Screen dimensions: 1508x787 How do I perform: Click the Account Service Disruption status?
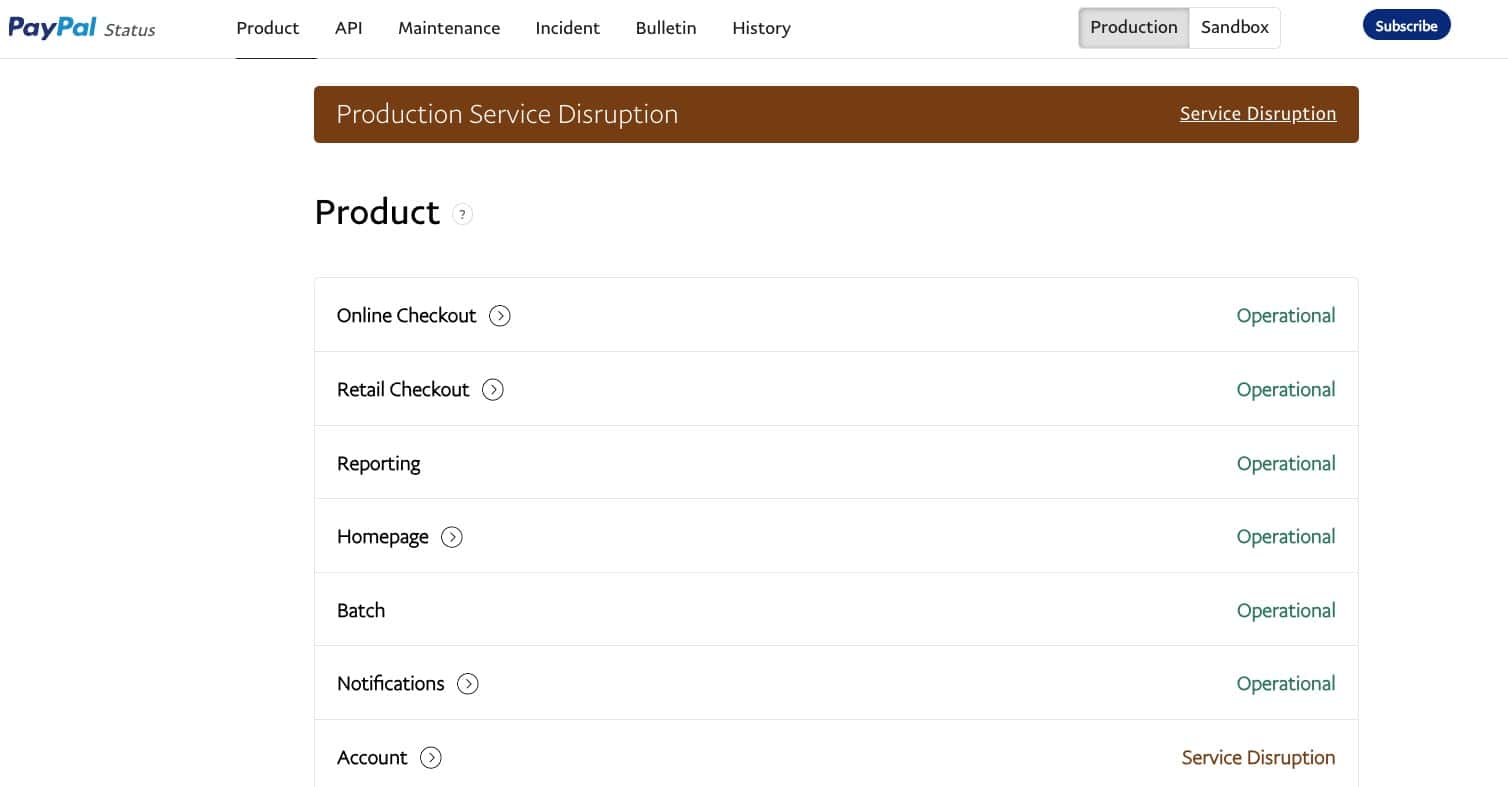click(1257, 758)
